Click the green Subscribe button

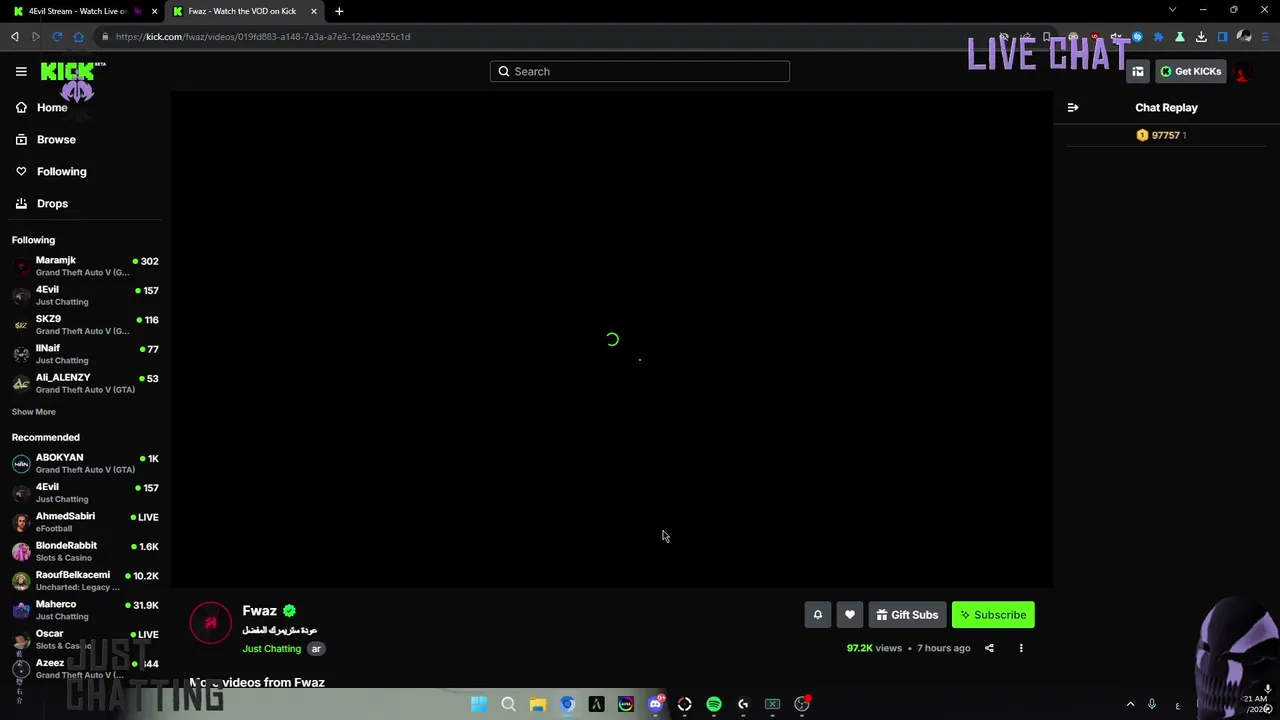coord(993,615)
